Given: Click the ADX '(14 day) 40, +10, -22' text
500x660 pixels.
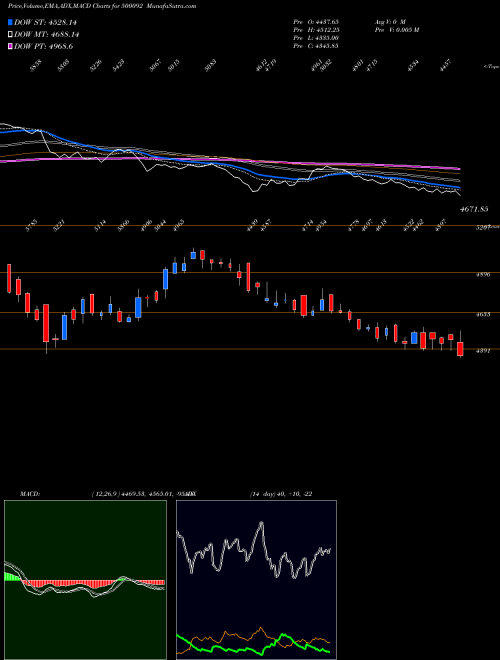Looking at the screenshot, I should click(281, 494).
